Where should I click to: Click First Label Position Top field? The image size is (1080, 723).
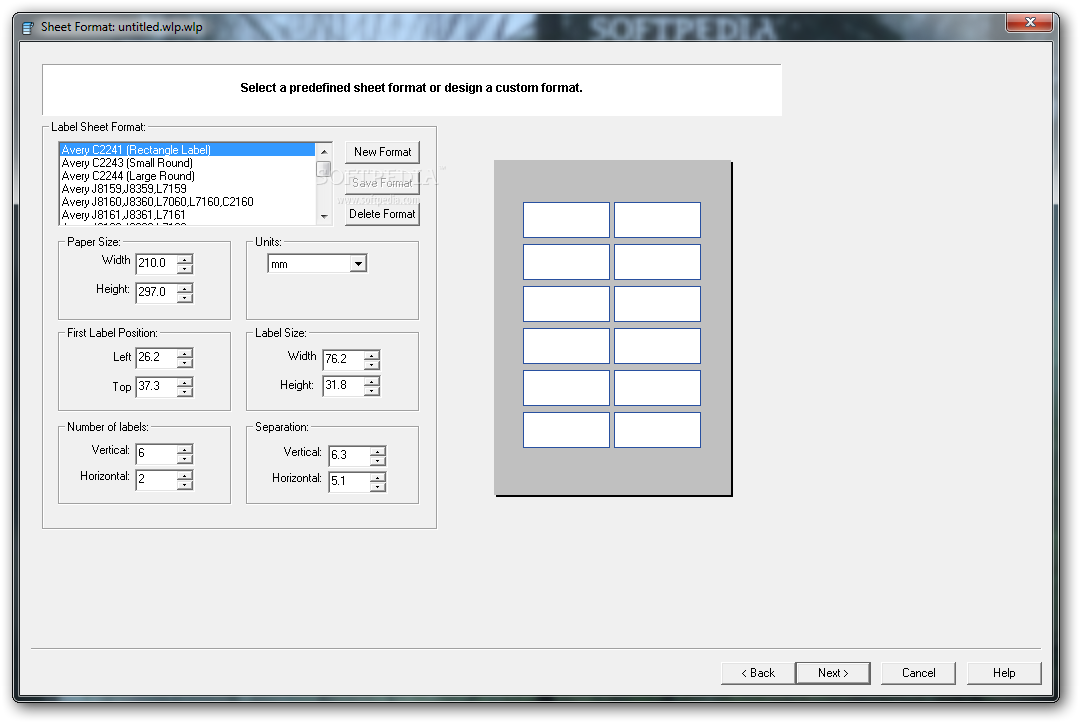156,386
